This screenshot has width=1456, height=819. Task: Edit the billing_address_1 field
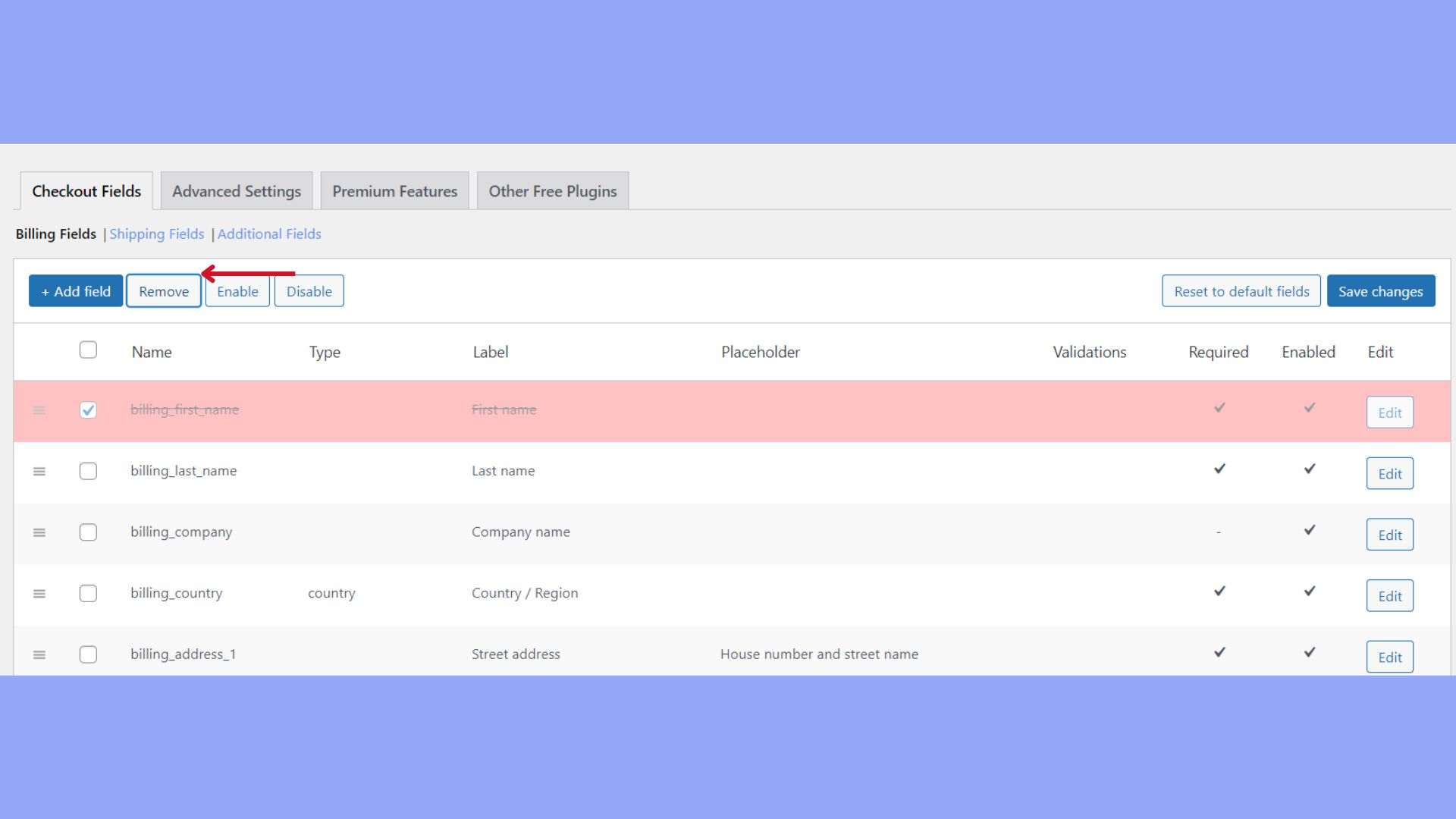coord(1389,657)
